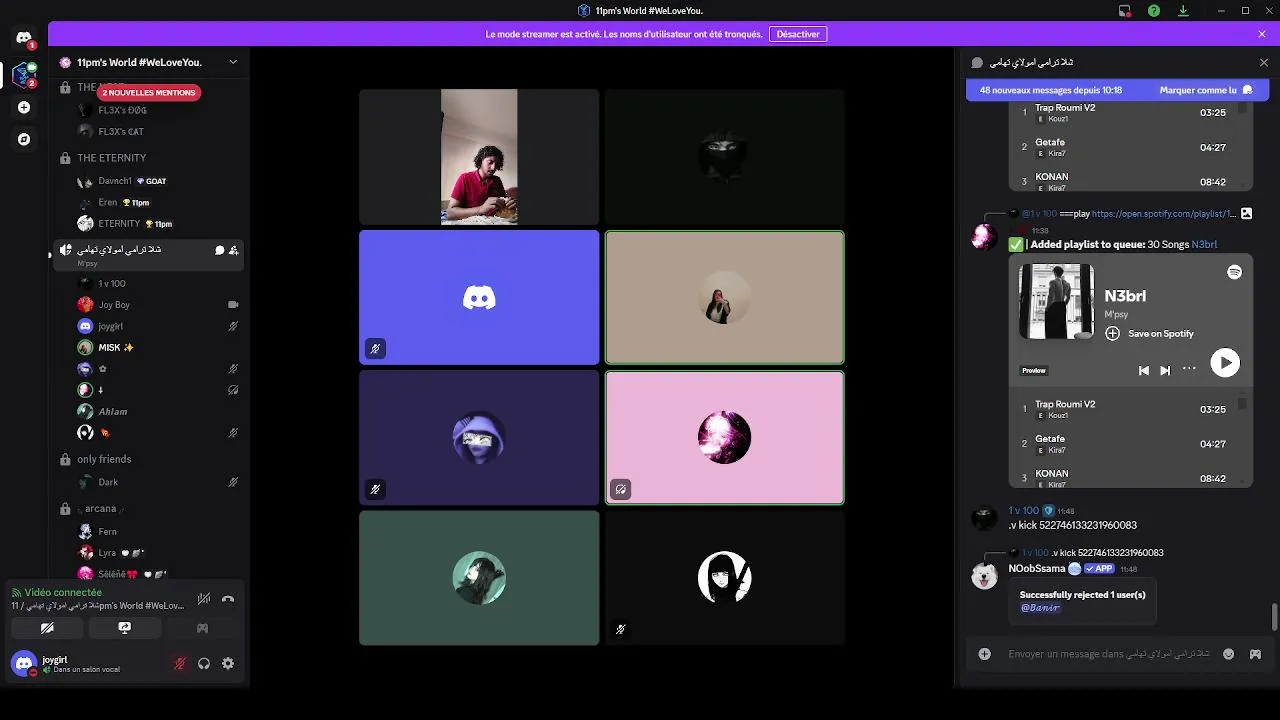Open the Spotify playlist link in message
This screenshot has width=1280, height=720.
[x=1165, y=214]
